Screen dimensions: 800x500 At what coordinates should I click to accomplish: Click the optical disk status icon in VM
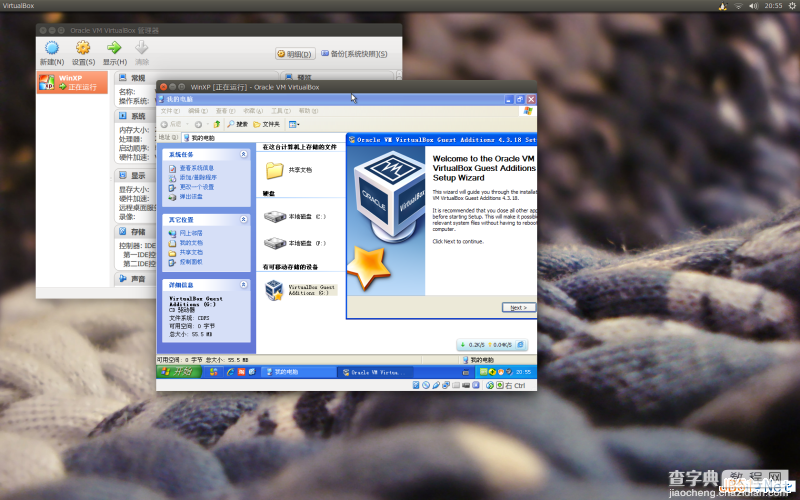pyautogui.click(x=426, y=385)
